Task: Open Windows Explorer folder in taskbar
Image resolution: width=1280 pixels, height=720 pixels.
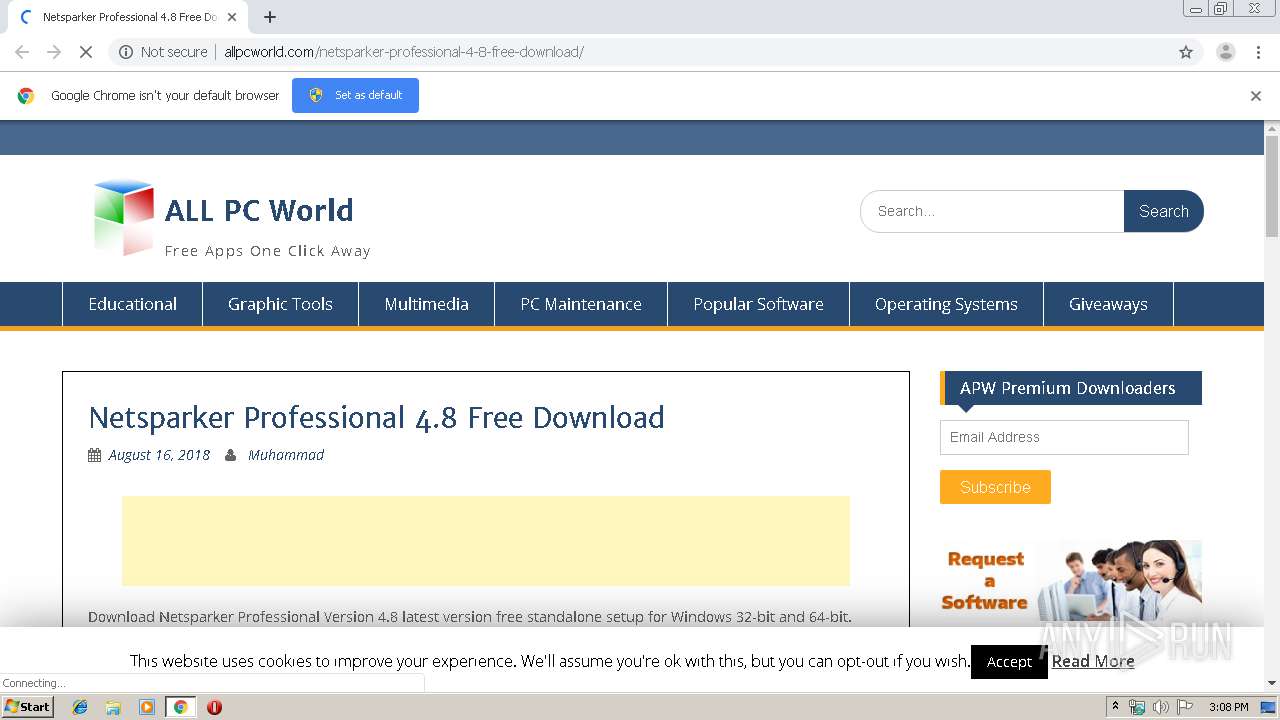Action: (113, 707)
